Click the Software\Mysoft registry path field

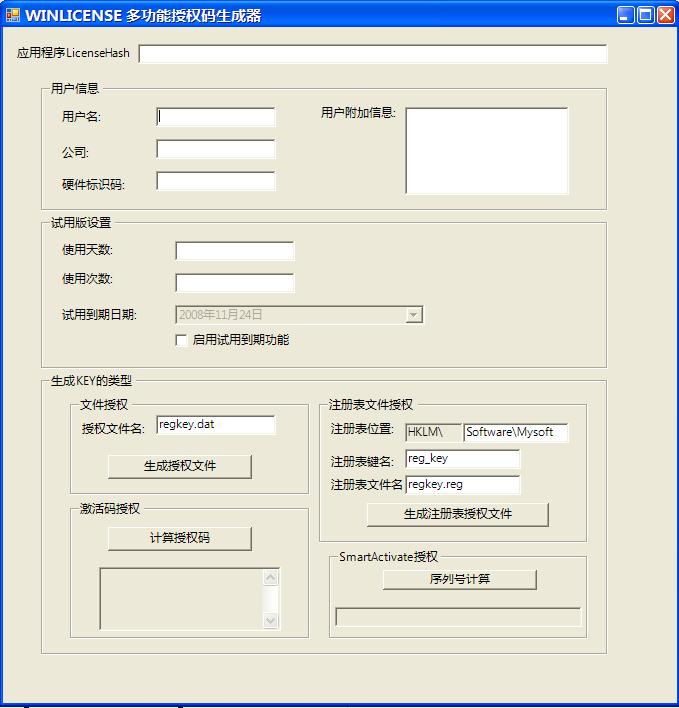[516, 433]
